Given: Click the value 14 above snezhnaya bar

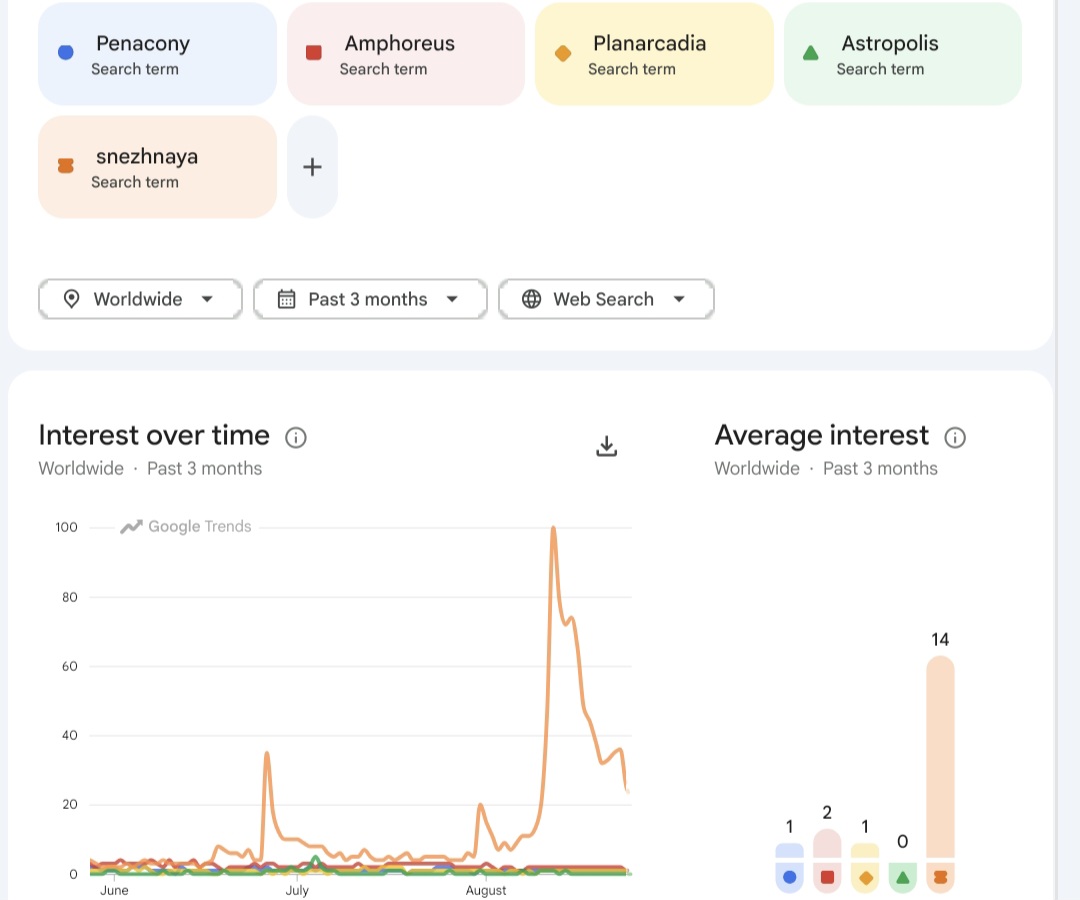Looking at the screenshot, I should (940, 640).
